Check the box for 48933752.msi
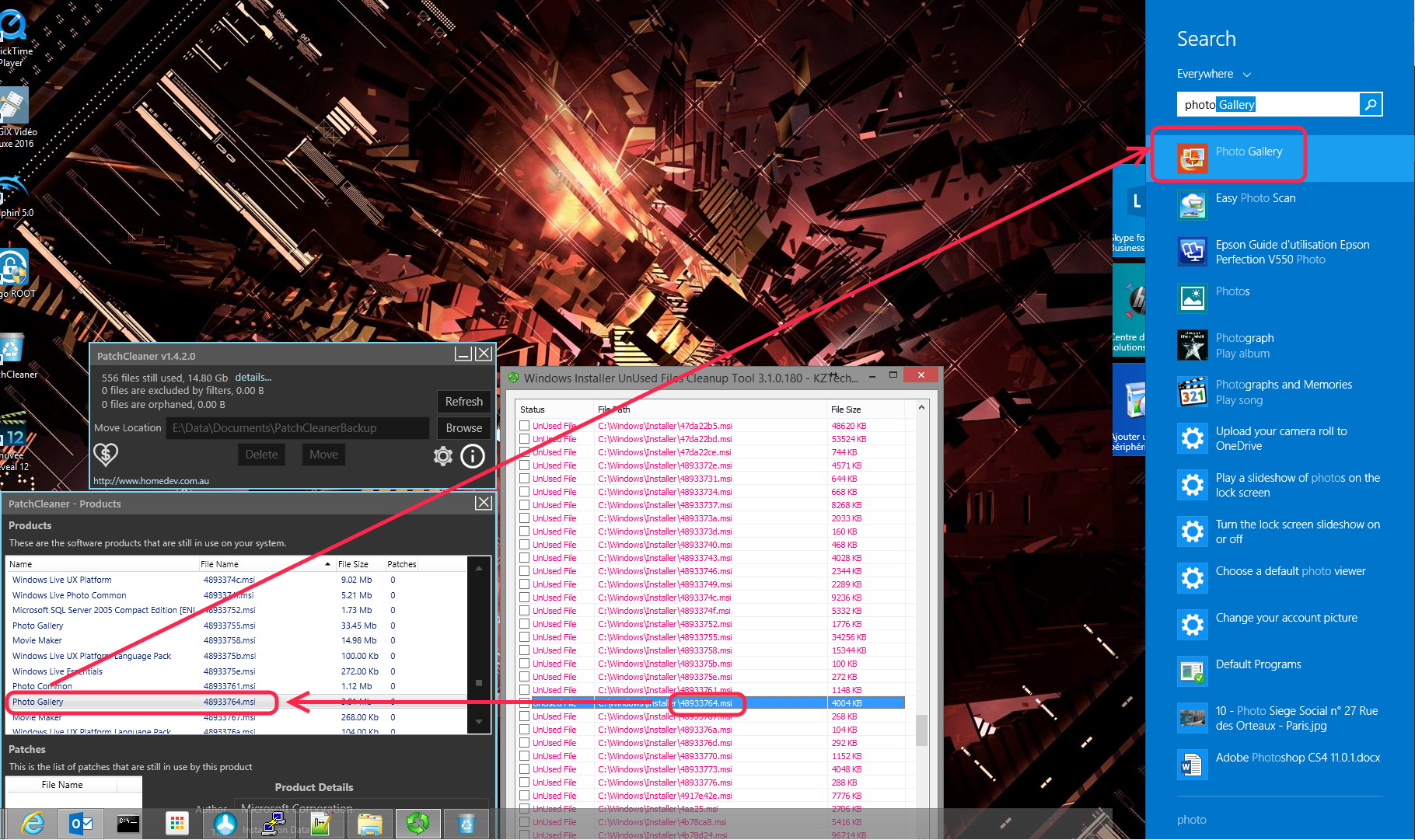 (525, 624)
